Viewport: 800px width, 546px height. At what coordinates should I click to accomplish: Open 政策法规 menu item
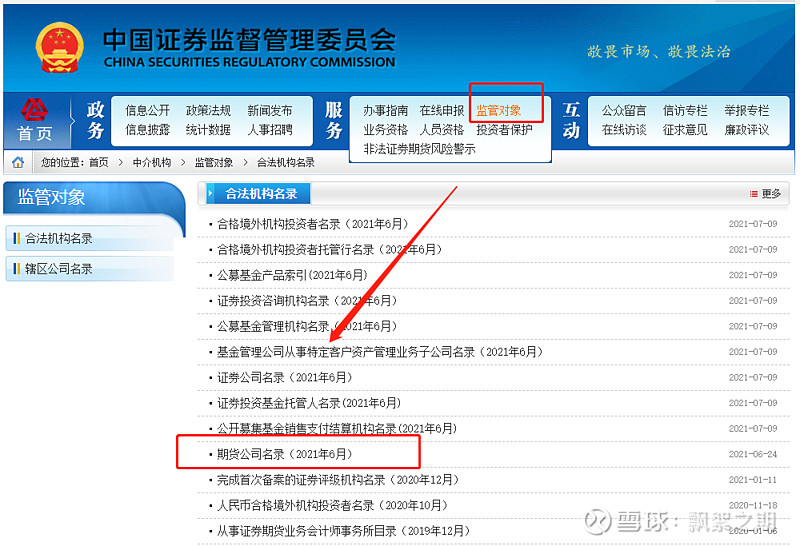click(208, 110)
